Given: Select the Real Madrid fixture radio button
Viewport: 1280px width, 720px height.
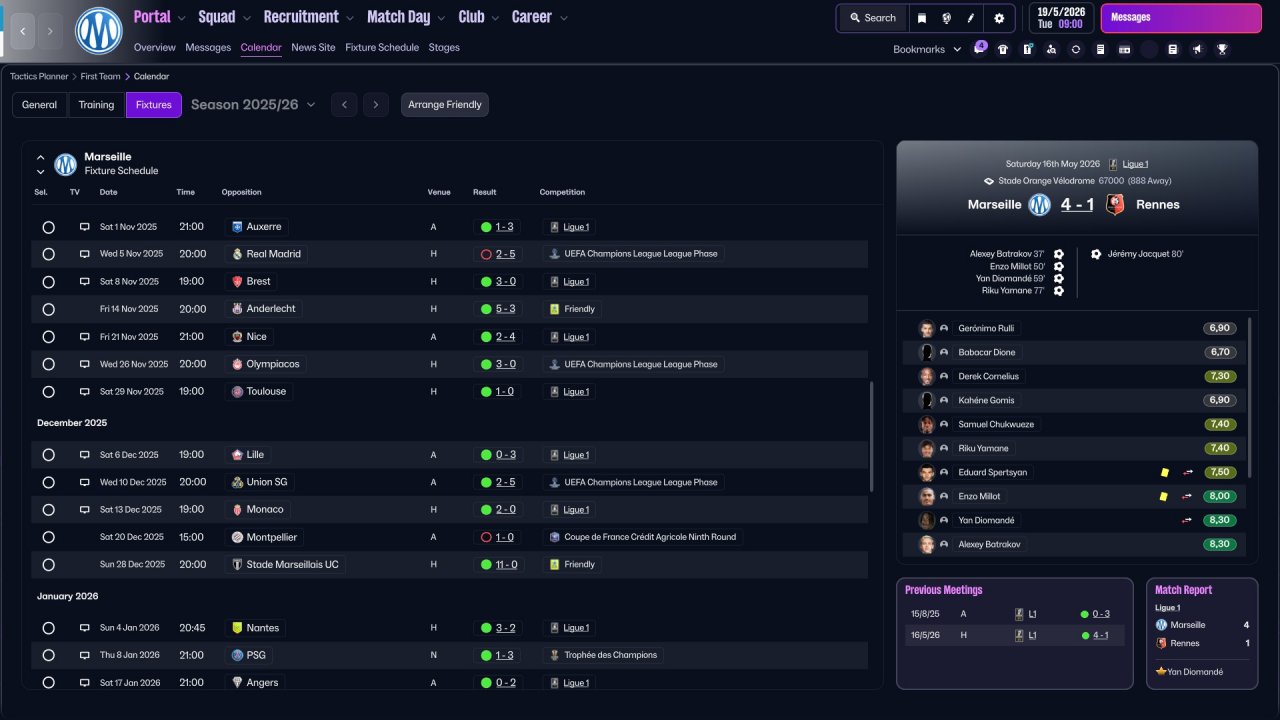Looking at the screenshot, I should [48, 254].
